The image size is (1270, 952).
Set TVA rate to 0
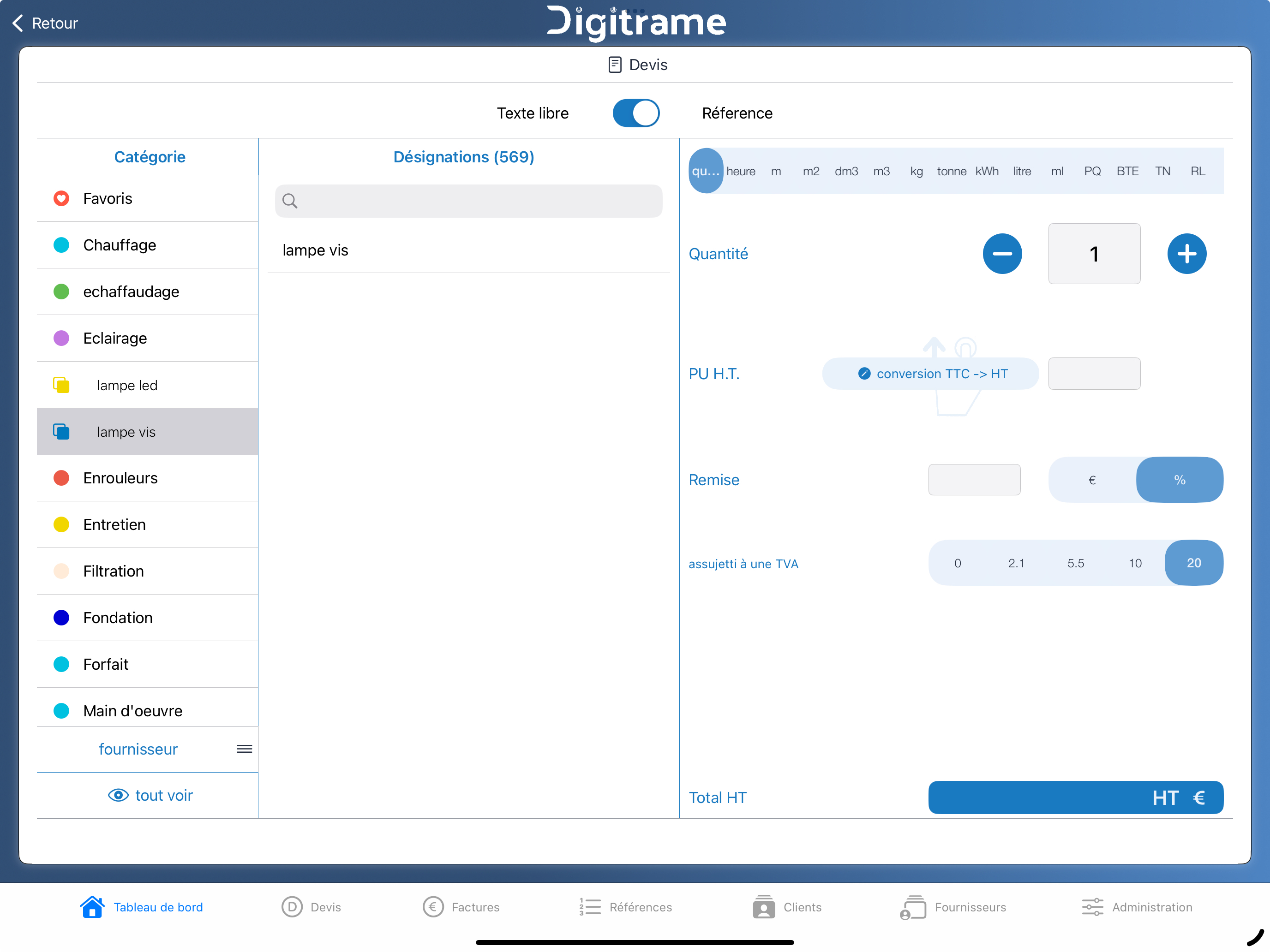click(x=957, y=563)
